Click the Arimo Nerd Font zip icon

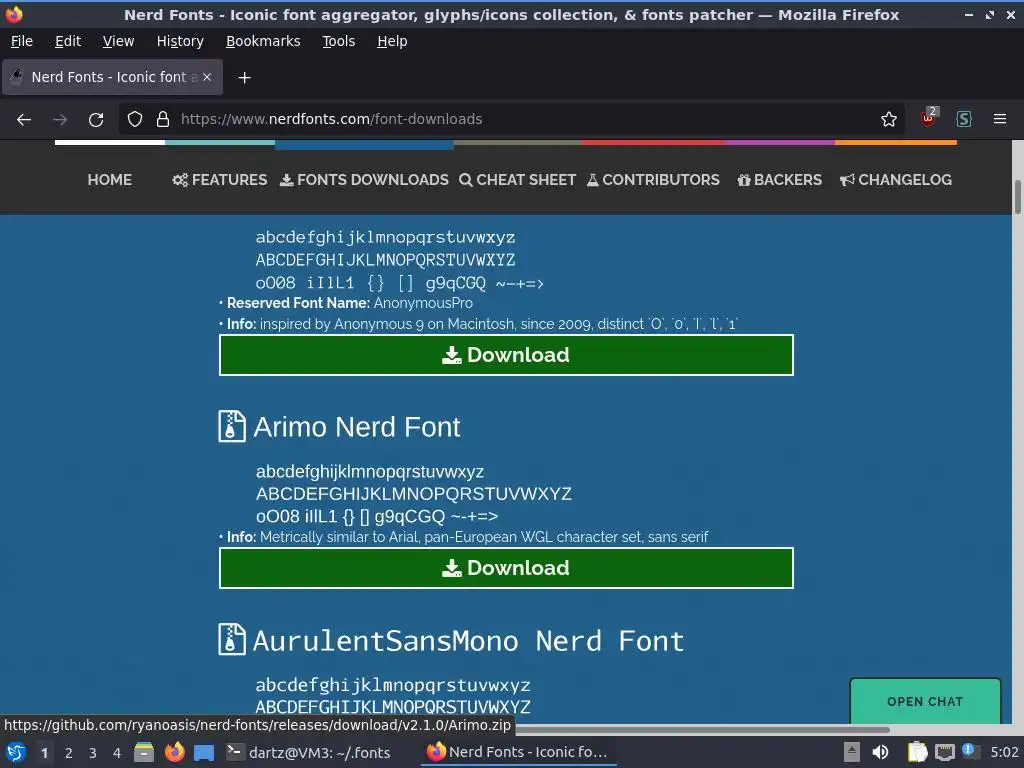coord(231,426)
